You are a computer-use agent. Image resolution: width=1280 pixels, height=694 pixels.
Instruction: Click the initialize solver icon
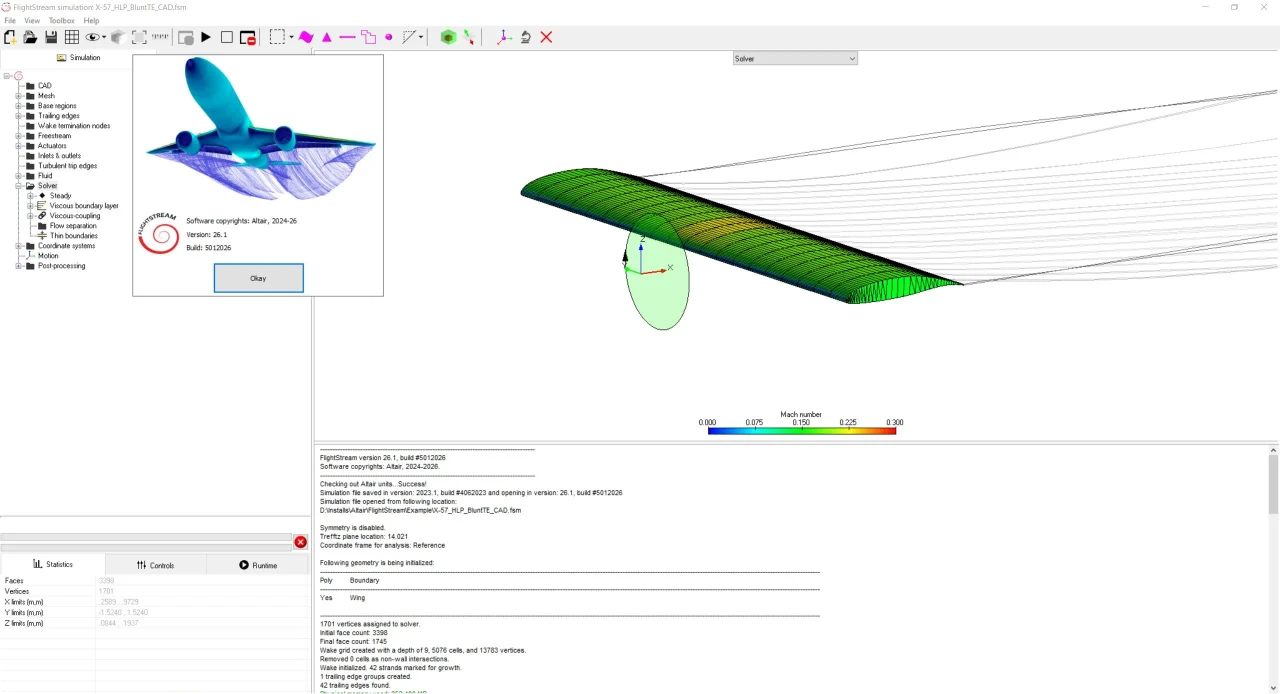click(186, 37)
